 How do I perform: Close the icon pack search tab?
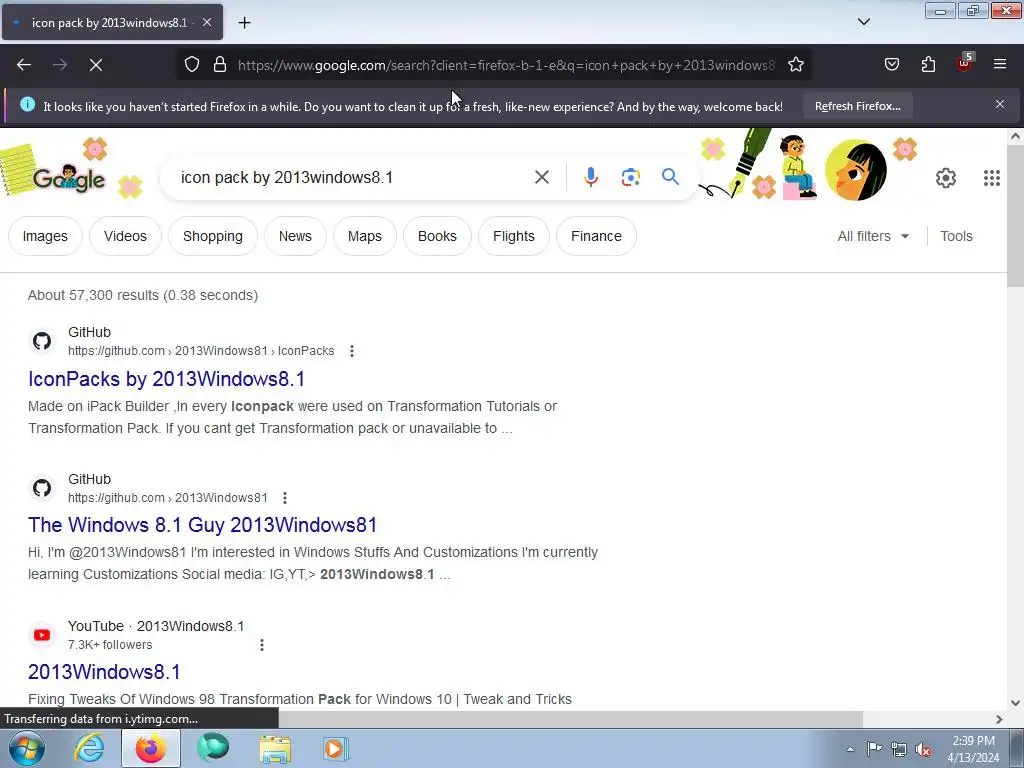pyautogui.click(x=206, y=22)
